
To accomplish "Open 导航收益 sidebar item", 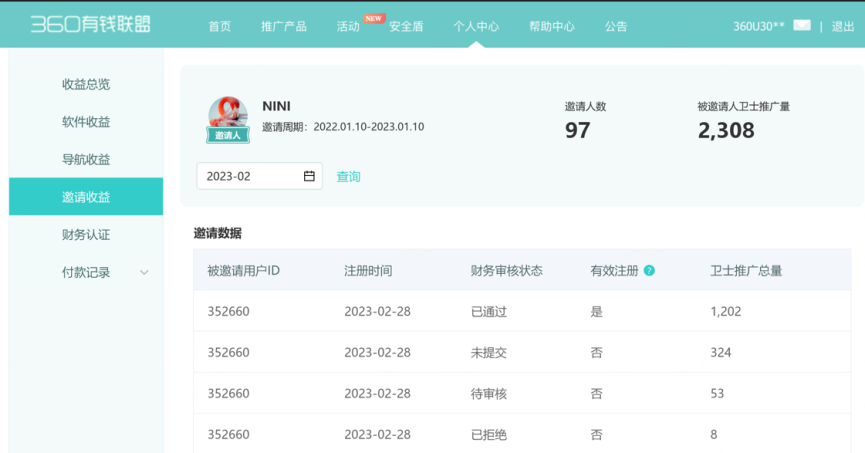I will [86, 159].
